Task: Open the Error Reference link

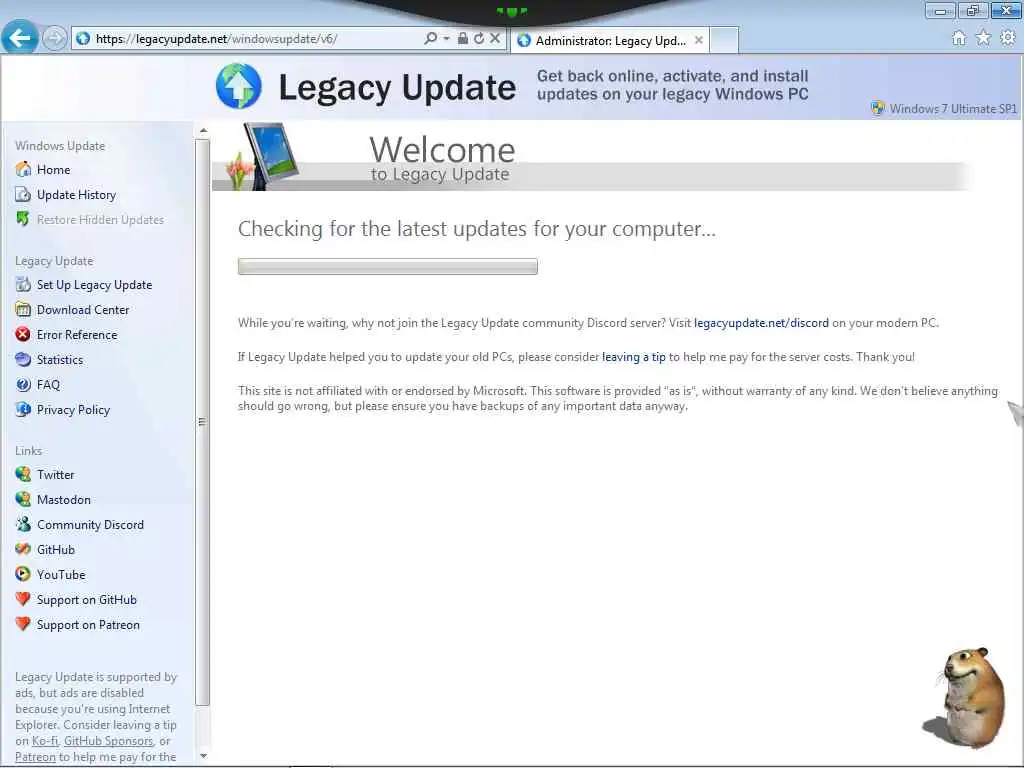Action: tap(77, 334)
